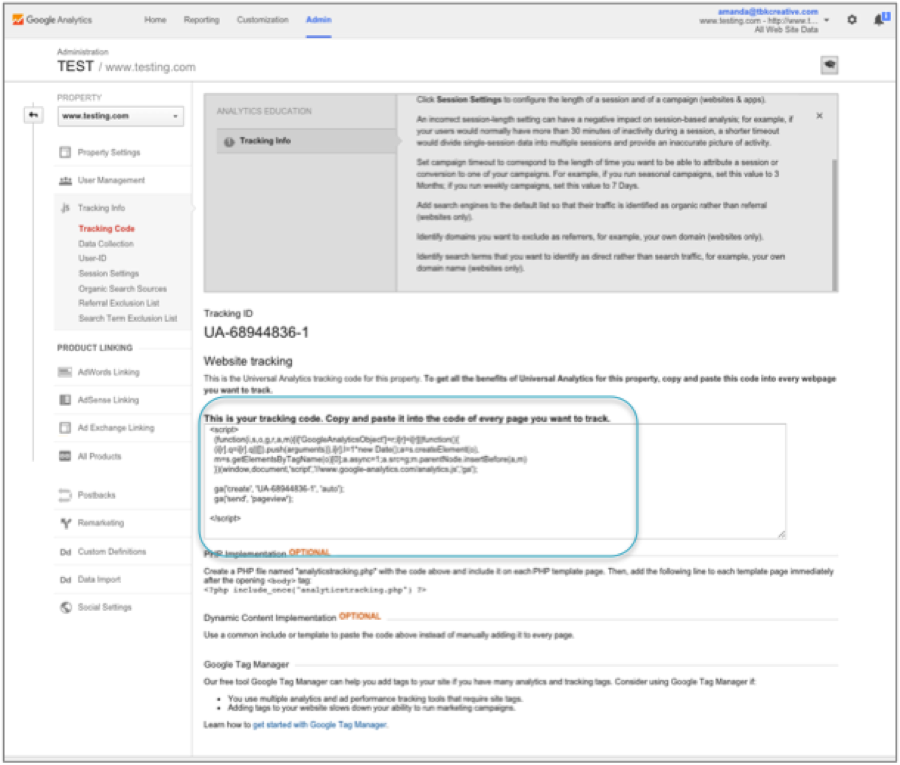
Task: Open Data Import
Action: point(99,579)
